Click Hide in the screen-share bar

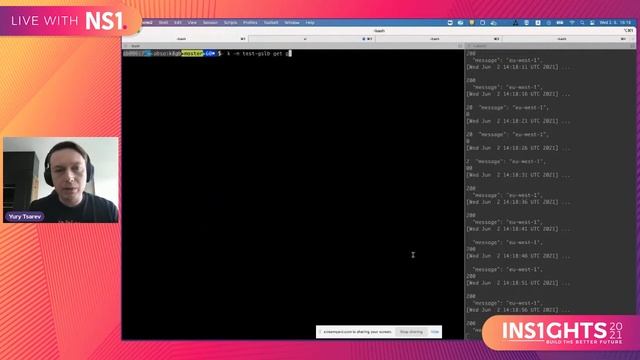[x=435, y=332]
